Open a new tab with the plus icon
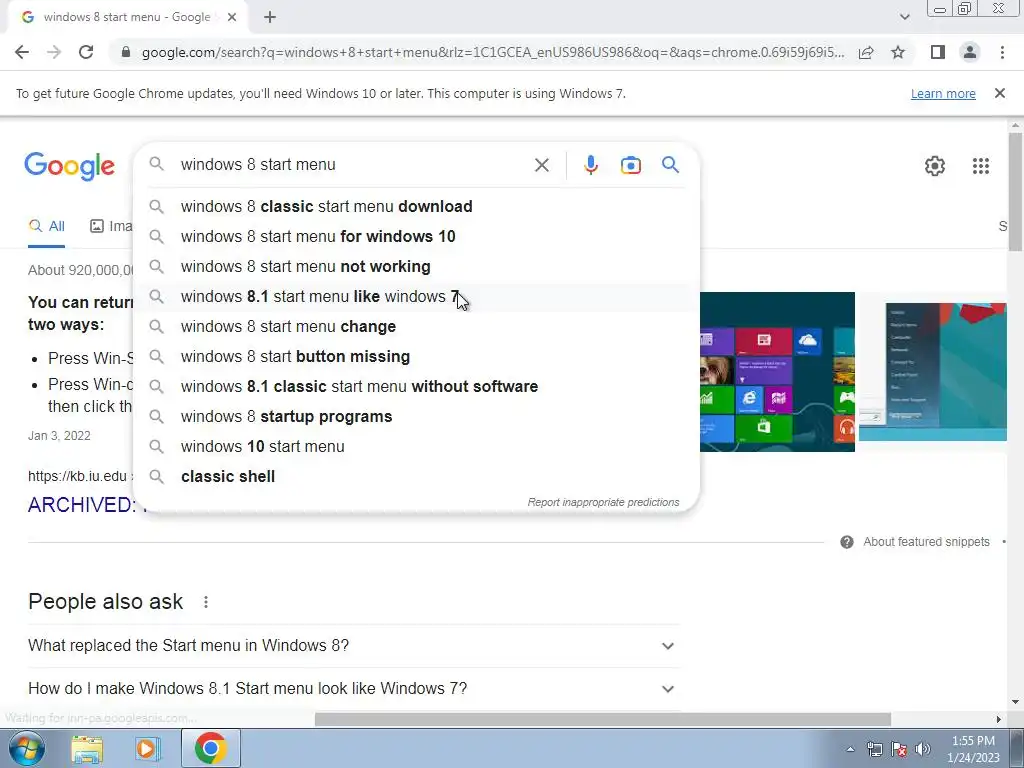Viewport: 1024px width, 768px height. [270, 18]
